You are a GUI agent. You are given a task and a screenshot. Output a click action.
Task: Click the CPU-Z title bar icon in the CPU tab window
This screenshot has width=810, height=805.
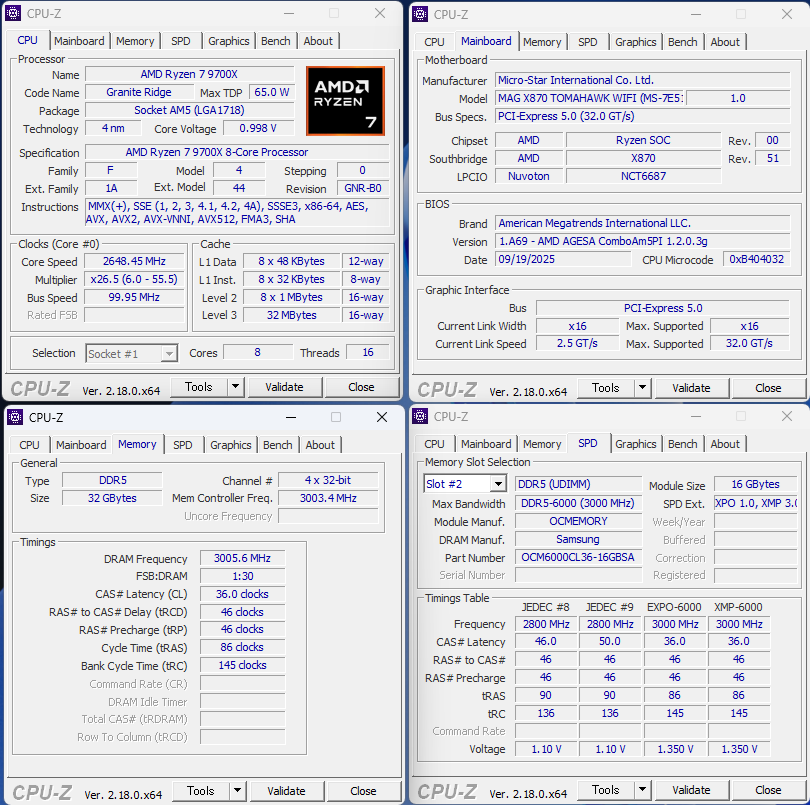tap(14, 14)
